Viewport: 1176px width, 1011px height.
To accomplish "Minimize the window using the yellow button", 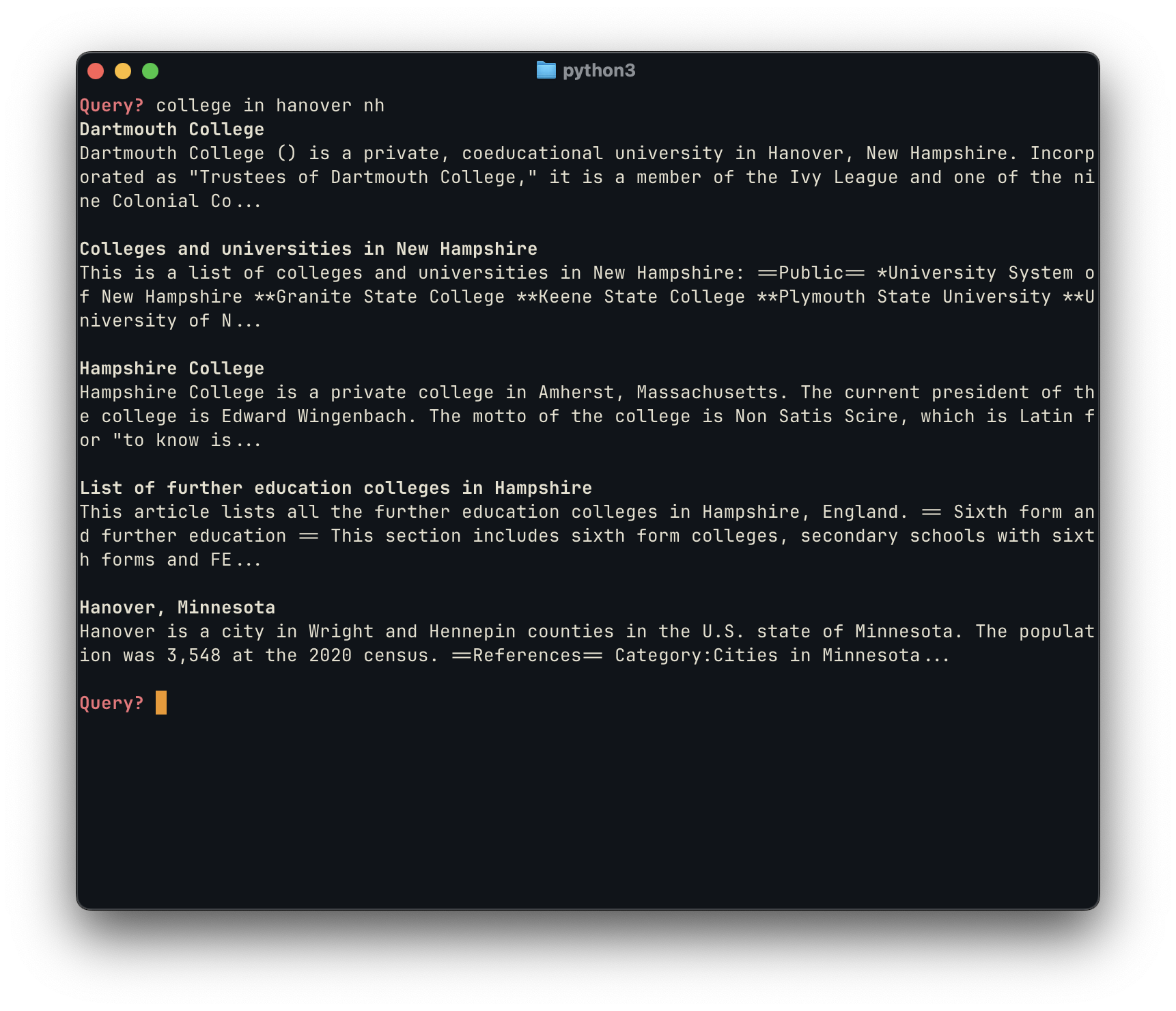I will 123,71.
